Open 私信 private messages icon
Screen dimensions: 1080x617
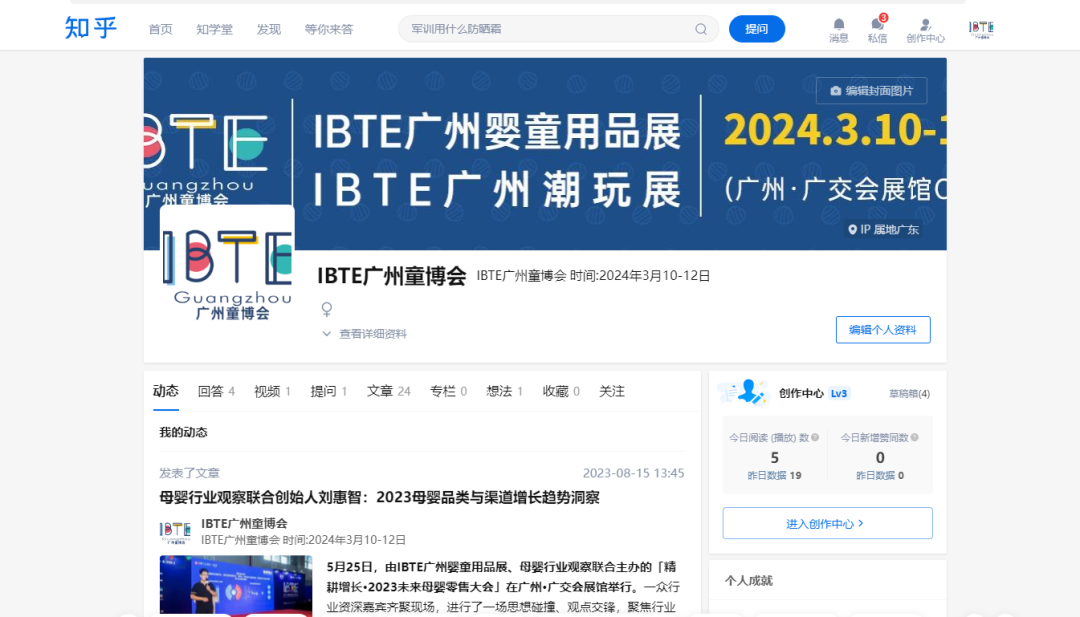pyautogui.click(x=877, y=30)
